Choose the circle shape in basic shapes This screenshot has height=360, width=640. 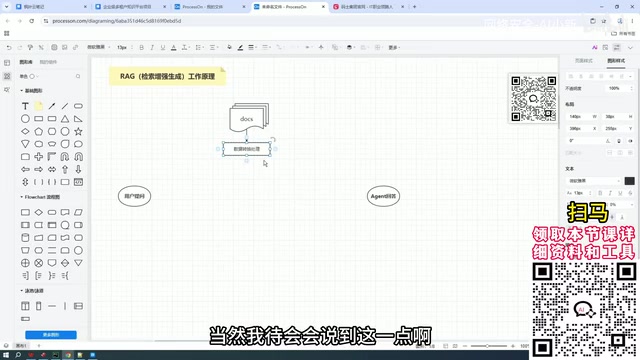25,119
